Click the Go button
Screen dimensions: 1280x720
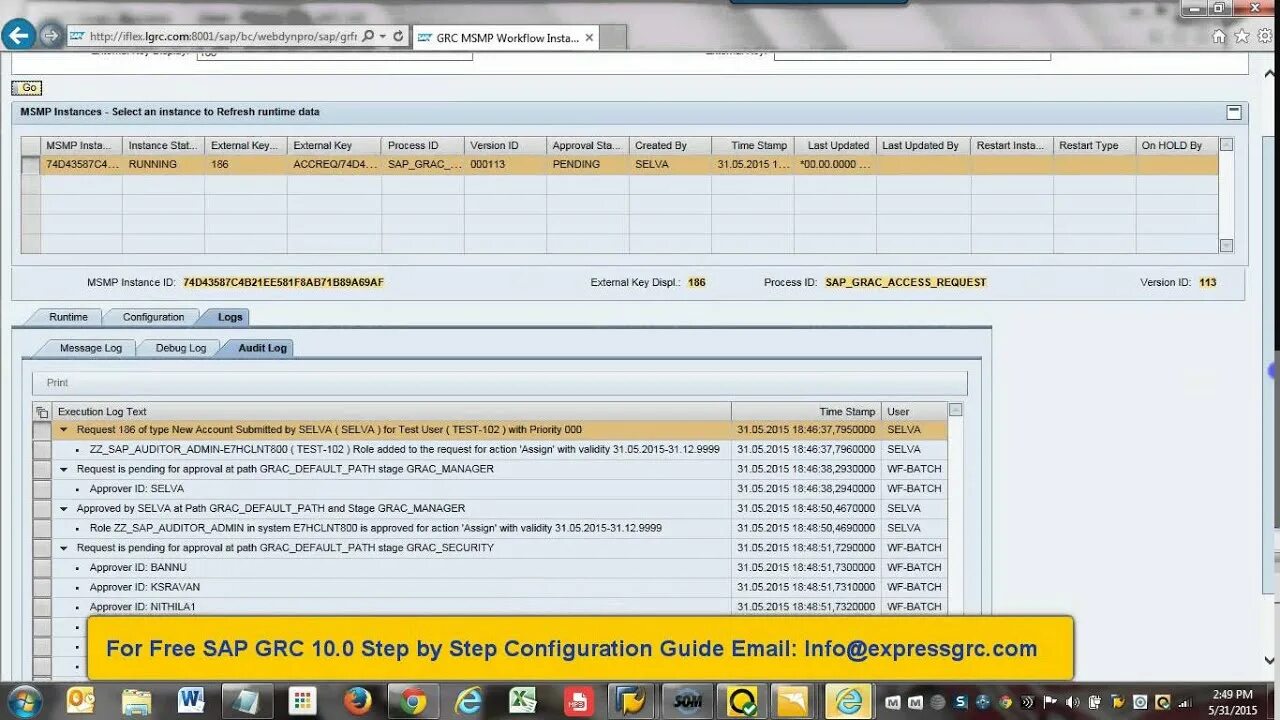point(27,88)
